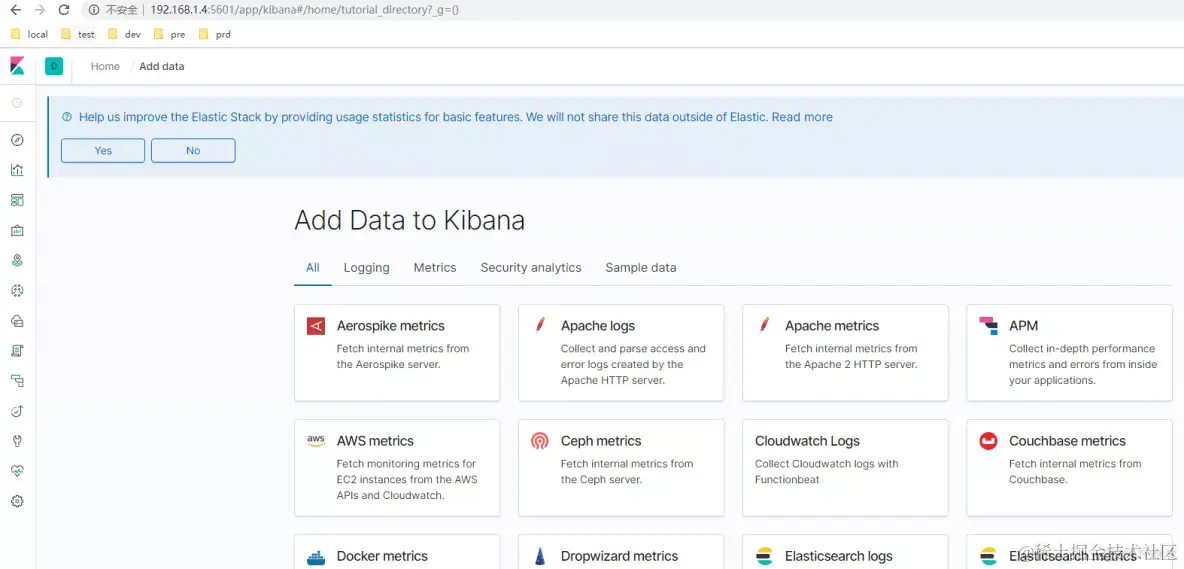
Task: Open Stack Monitoring heartbeat icon
Action: (17, 471)
